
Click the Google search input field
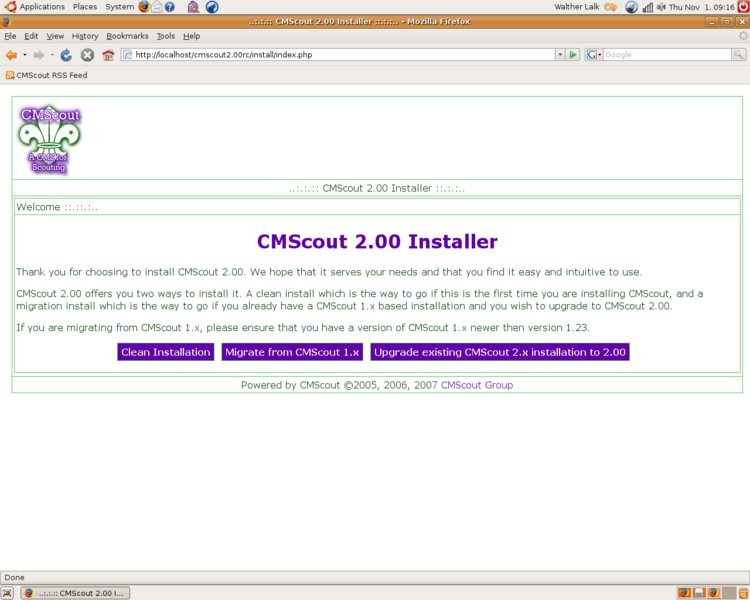pyautogui.click(x=667, y=55)
